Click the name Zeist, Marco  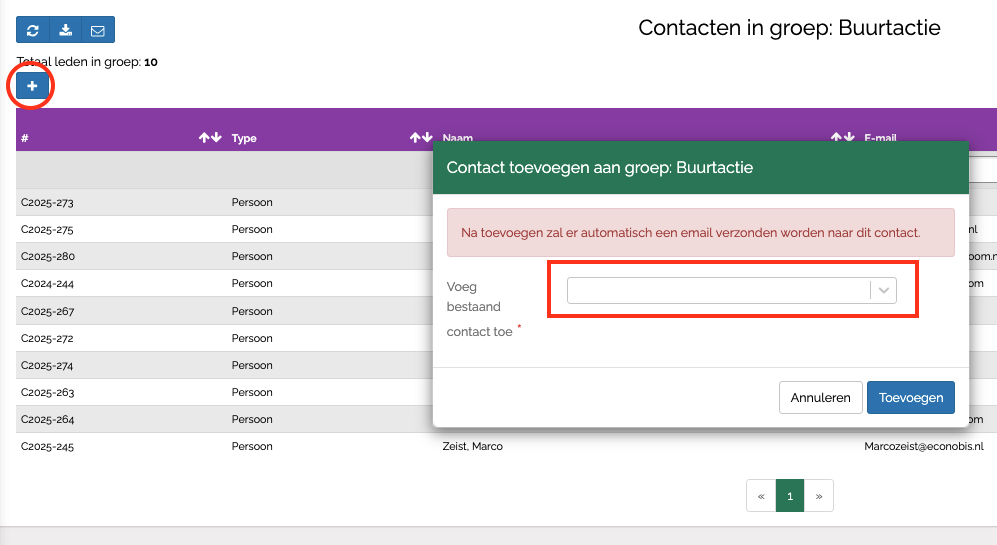pyautogui.click(x=472, y=446)
